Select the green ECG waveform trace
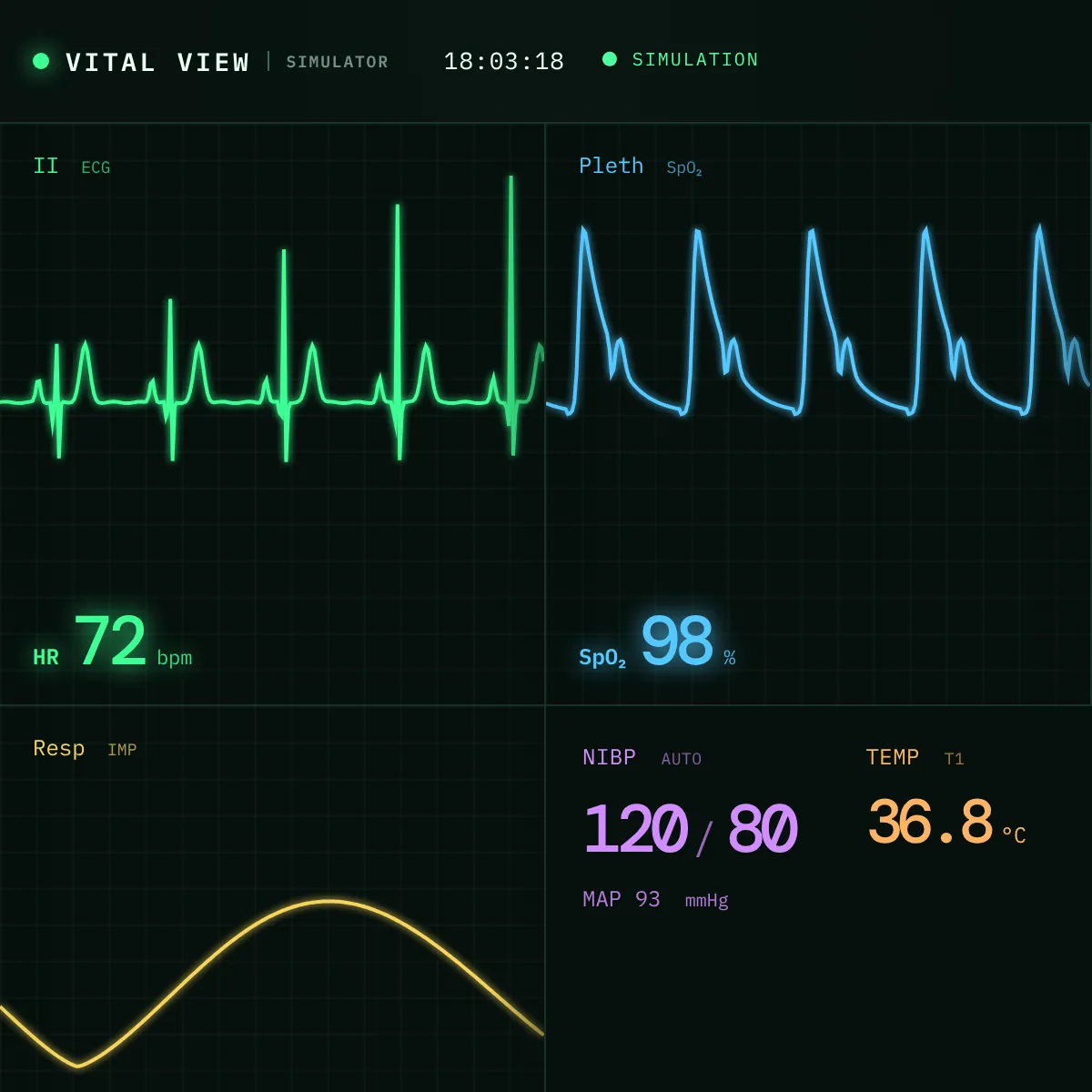 (x=272, y=318)
